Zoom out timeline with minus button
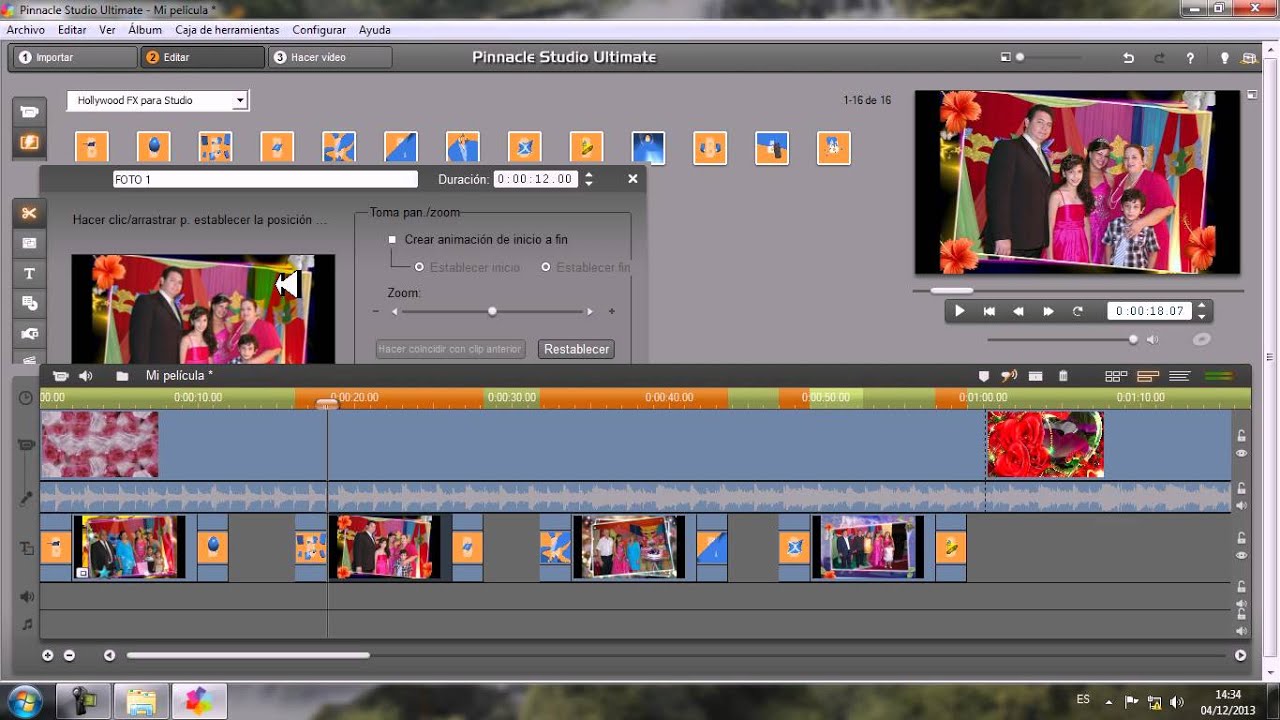1280x720 pixels. click(x=69, y=655)
